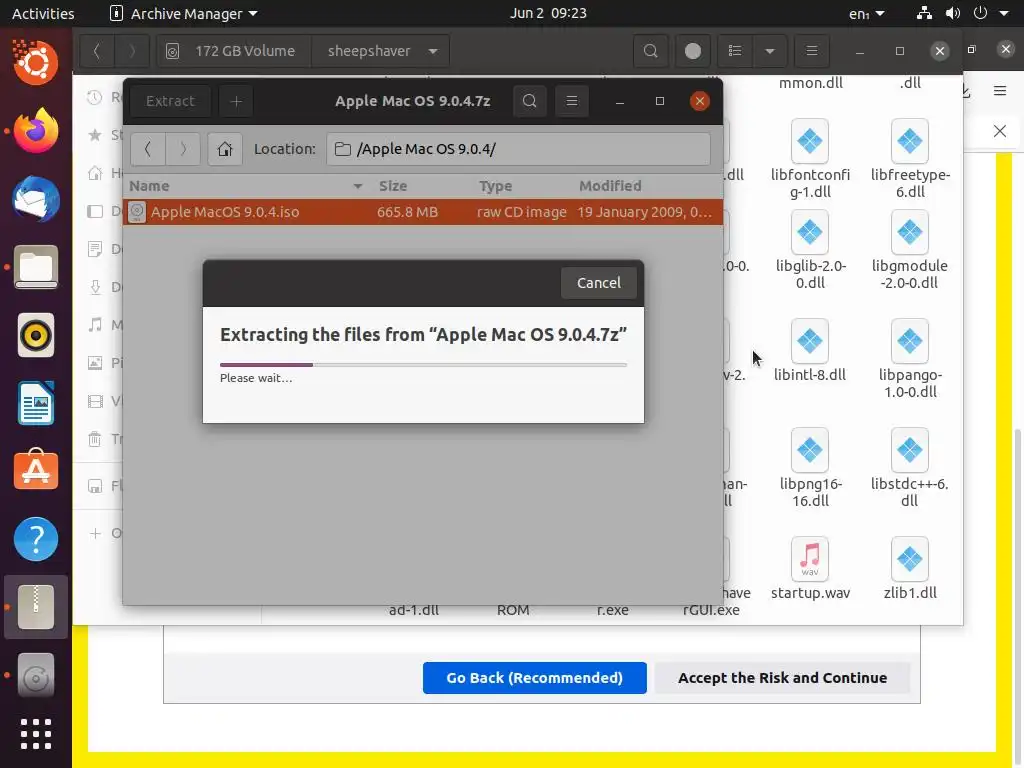Select startup.wav audio file
1024x768 pixels.
[x=810, y=569]
